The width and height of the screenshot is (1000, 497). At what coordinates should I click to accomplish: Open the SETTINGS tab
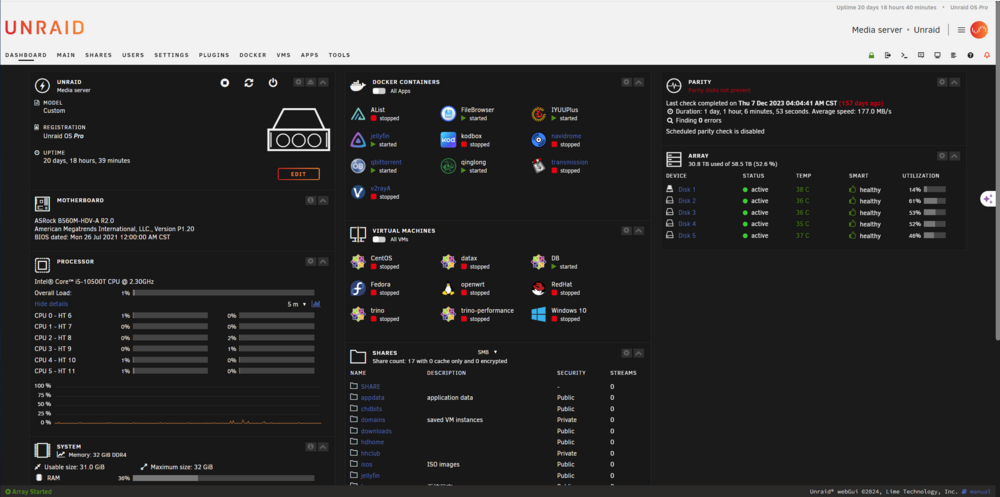(172, 55)
